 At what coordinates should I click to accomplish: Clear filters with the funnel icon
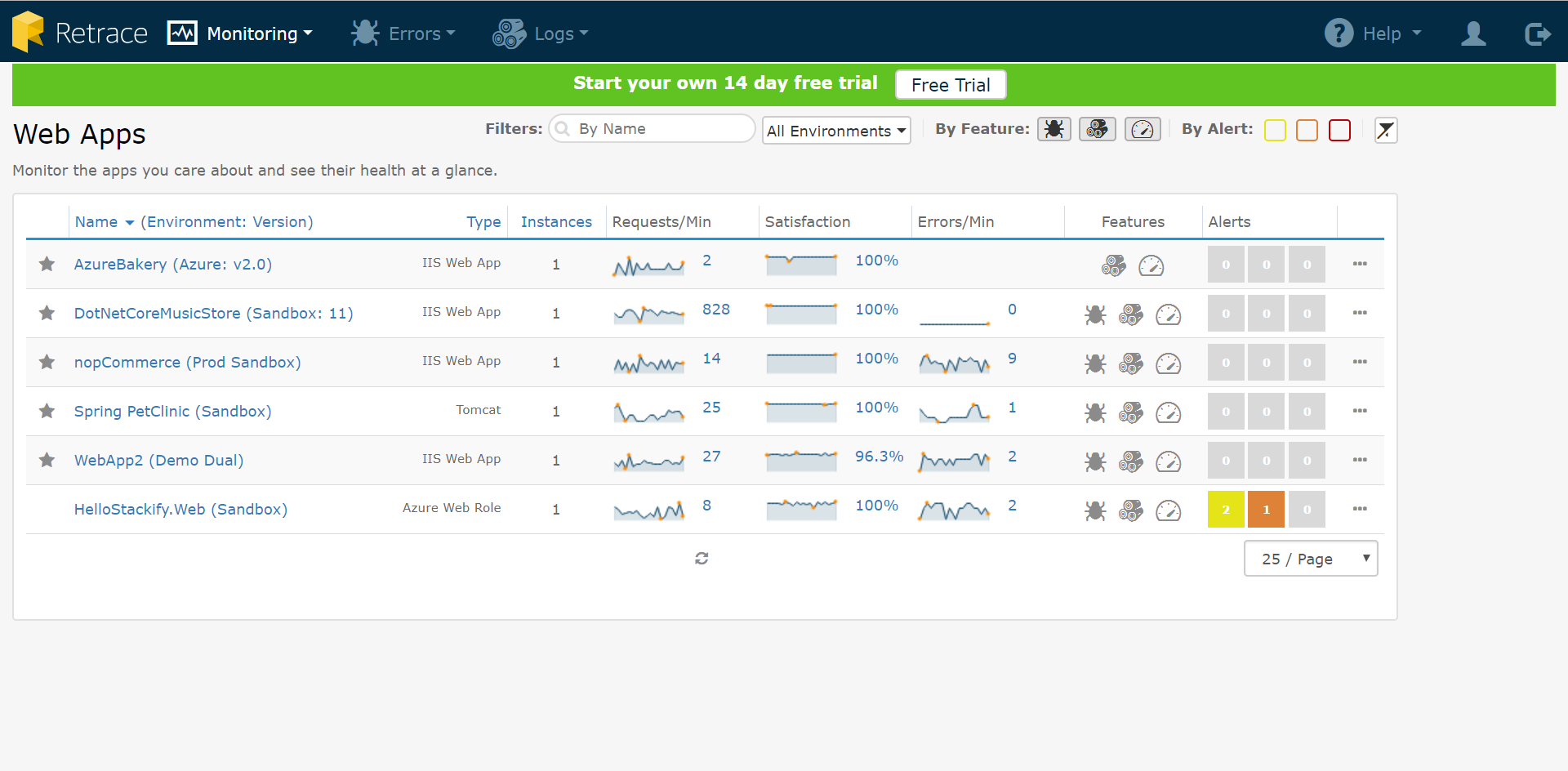click(x=1386, y=130)
